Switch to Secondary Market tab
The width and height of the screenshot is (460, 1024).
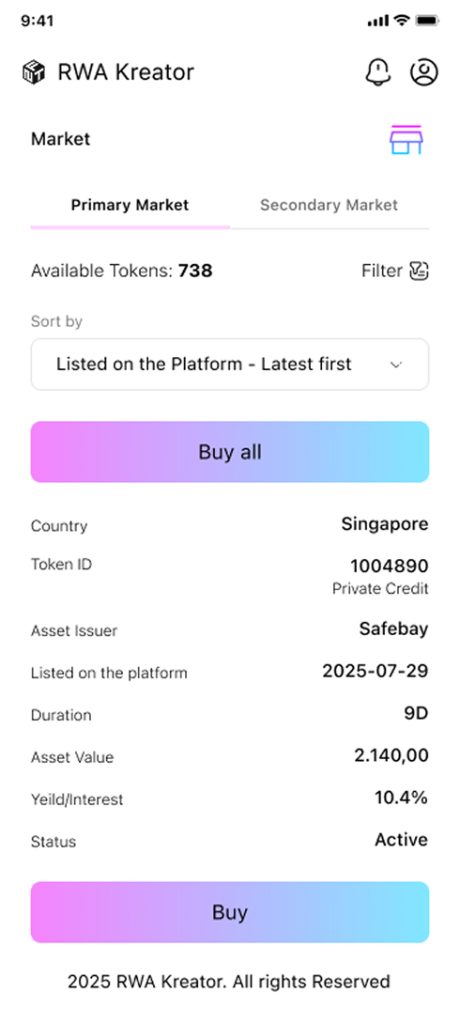(329, 205)
